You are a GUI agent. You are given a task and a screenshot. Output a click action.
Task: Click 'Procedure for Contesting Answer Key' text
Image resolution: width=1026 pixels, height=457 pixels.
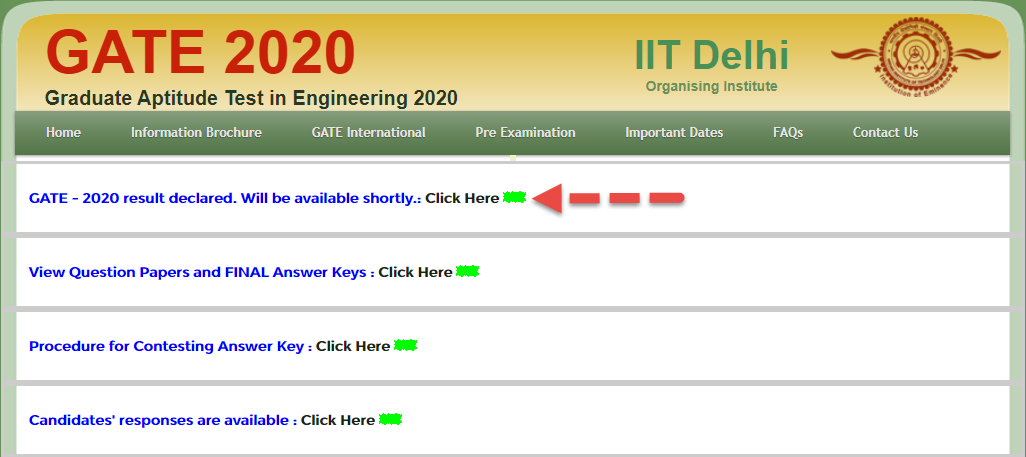[171, 346]
